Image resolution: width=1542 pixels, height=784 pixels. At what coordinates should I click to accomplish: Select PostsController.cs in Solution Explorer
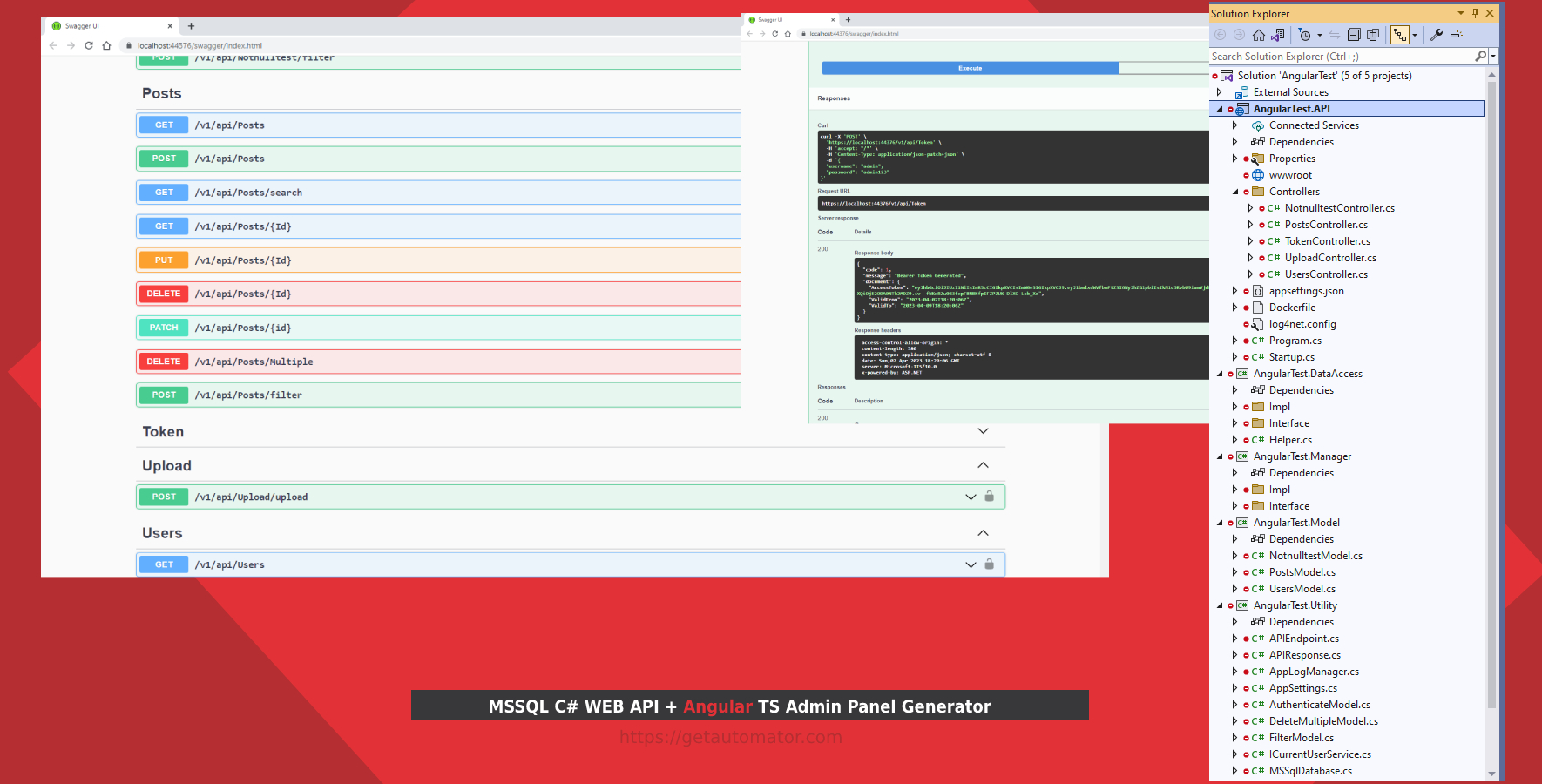[1326, 225]
